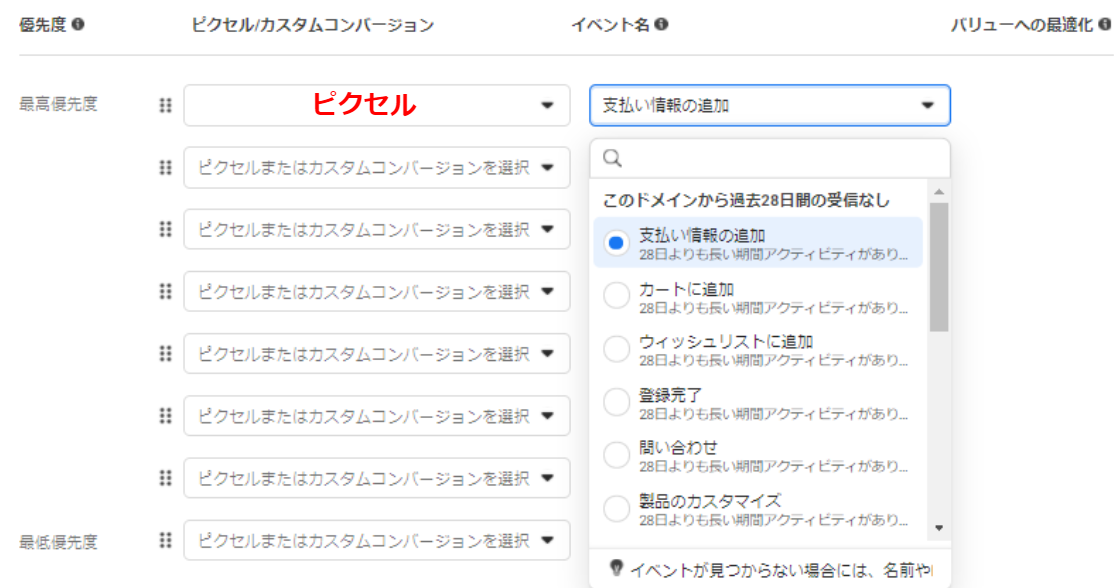
Task: Click ピクセル/カスタムコンバージョン column header
Action: pyautogui.click(x=313, y=25)
